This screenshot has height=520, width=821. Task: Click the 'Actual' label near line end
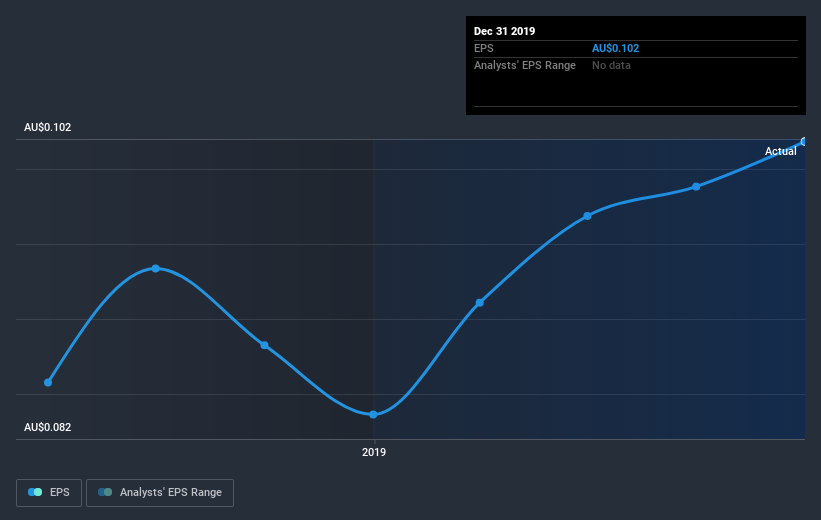[x=780, y=151]
